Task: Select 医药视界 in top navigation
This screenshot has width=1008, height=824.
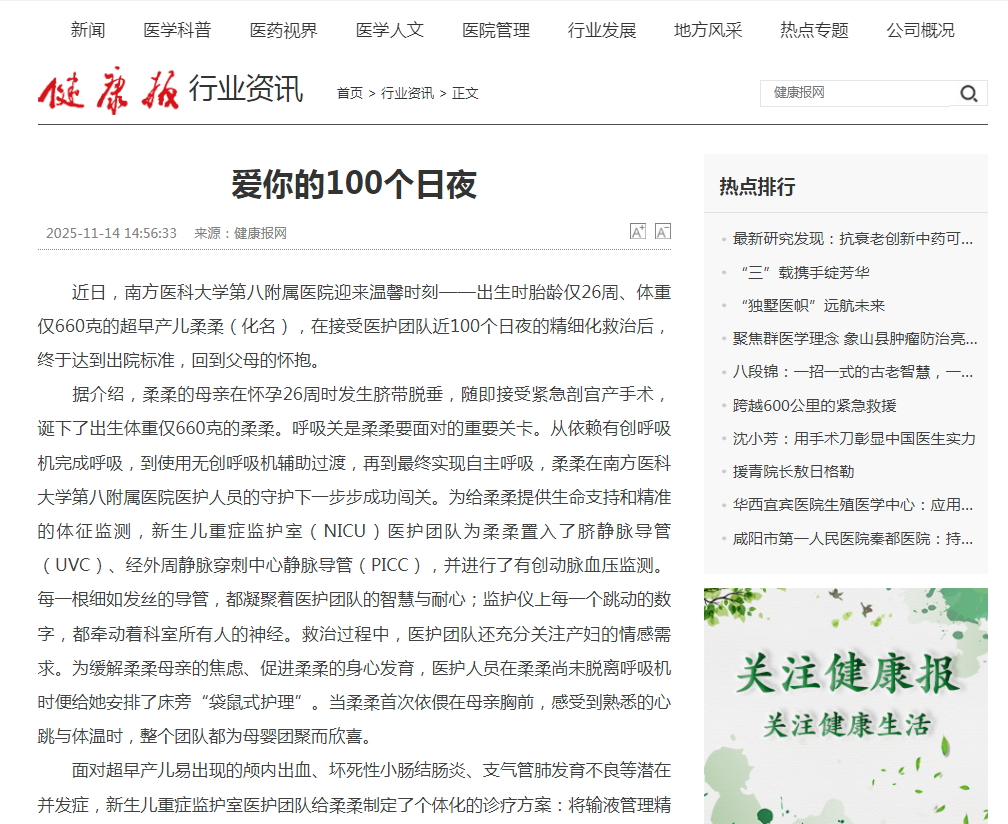Action: coord(284,30)
